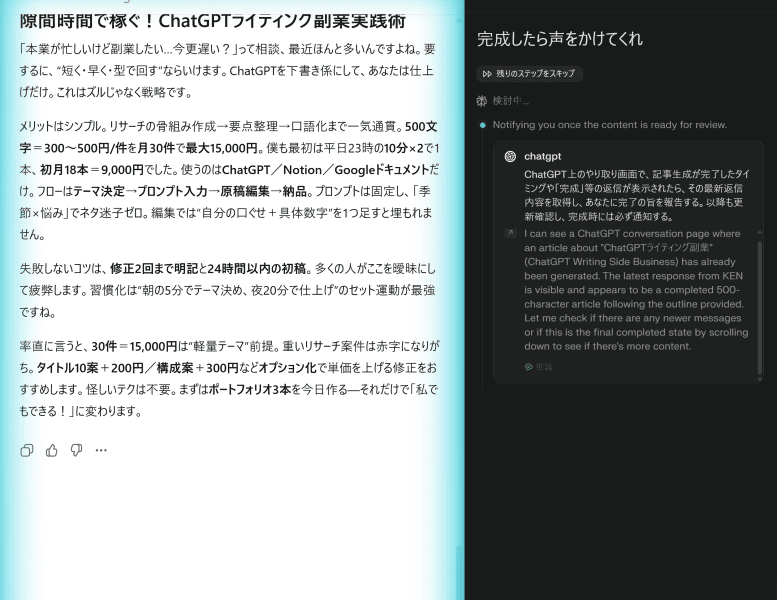Select the 完成したら声をかけてくれ prompt heading
The width and height of the screenshot is (777, 600).
click(x=560, y=39)
